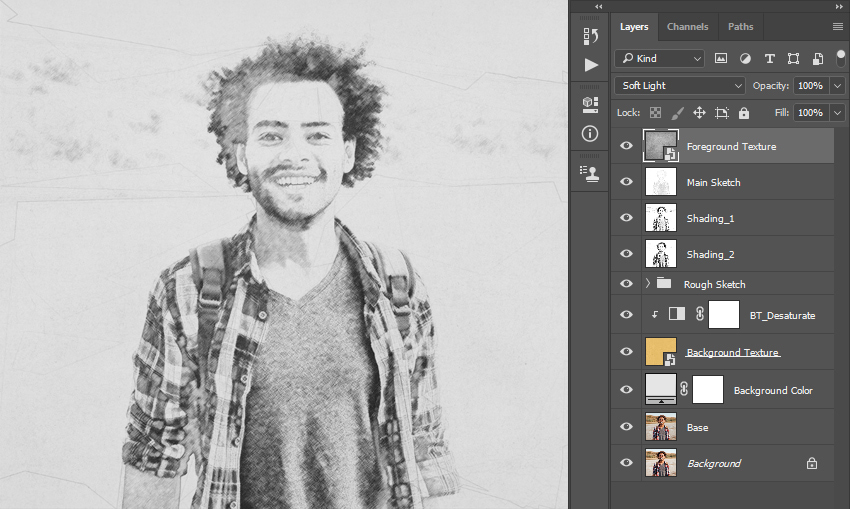This screenshot has height=509, width=850.
Task: Open the Clone Source stamp icon
Action: click(590, 173)
